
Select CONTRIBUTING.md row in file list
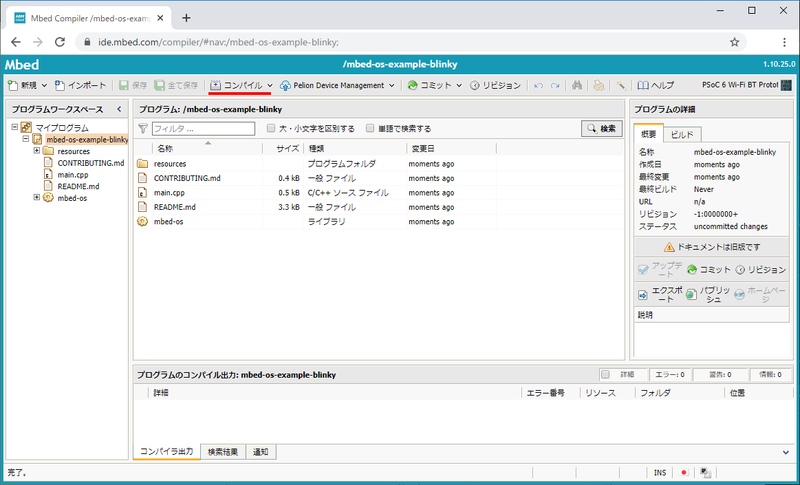(x=379, y=178)
